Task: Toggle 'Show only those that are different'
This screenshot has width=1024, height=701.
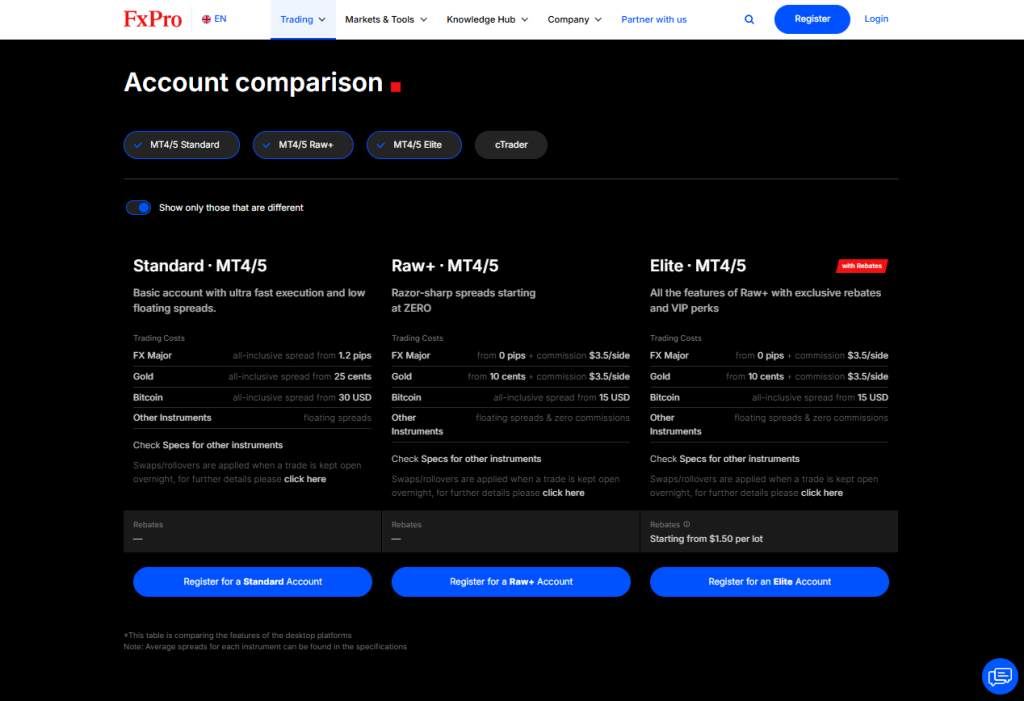Action: (138, 207)
